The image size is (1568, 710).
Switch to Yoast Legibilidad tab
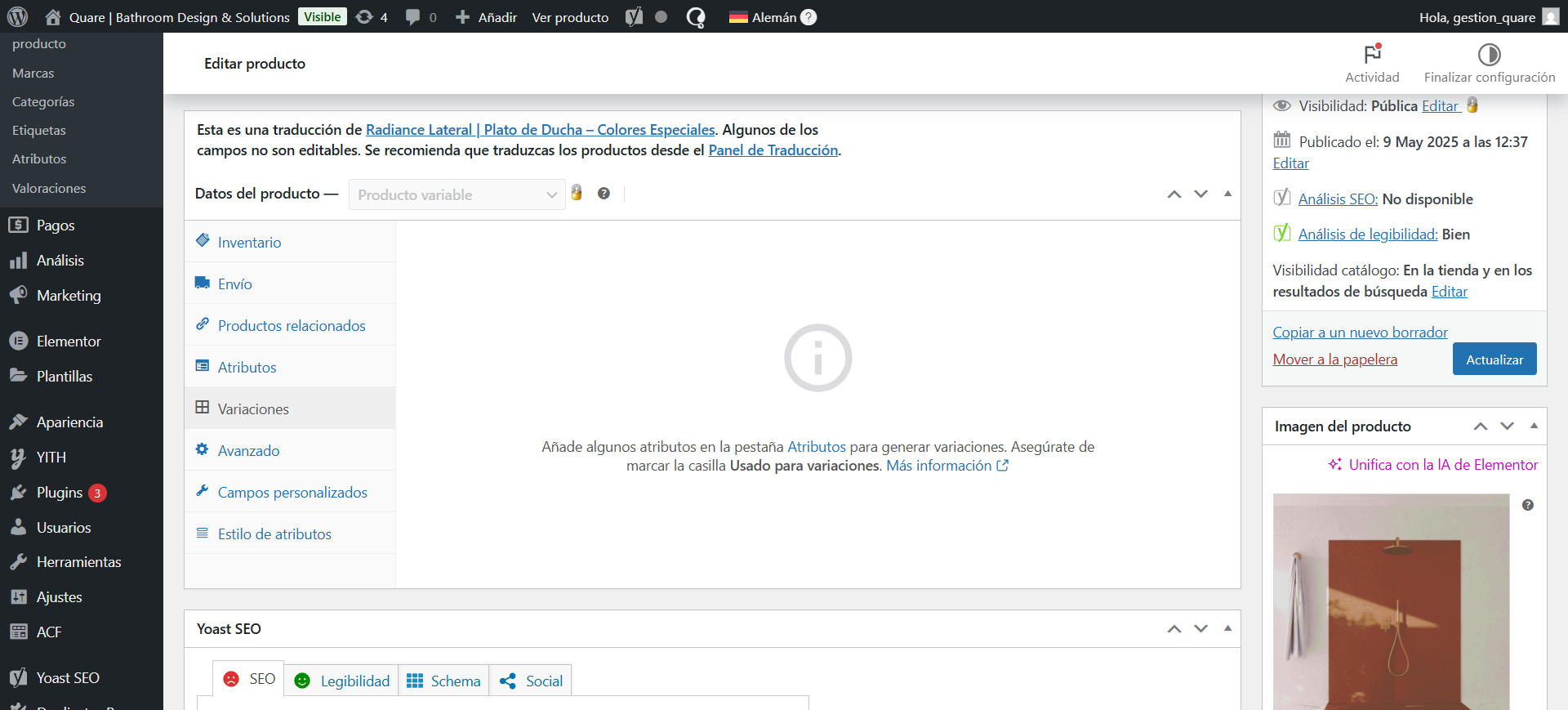click(341, 681)
